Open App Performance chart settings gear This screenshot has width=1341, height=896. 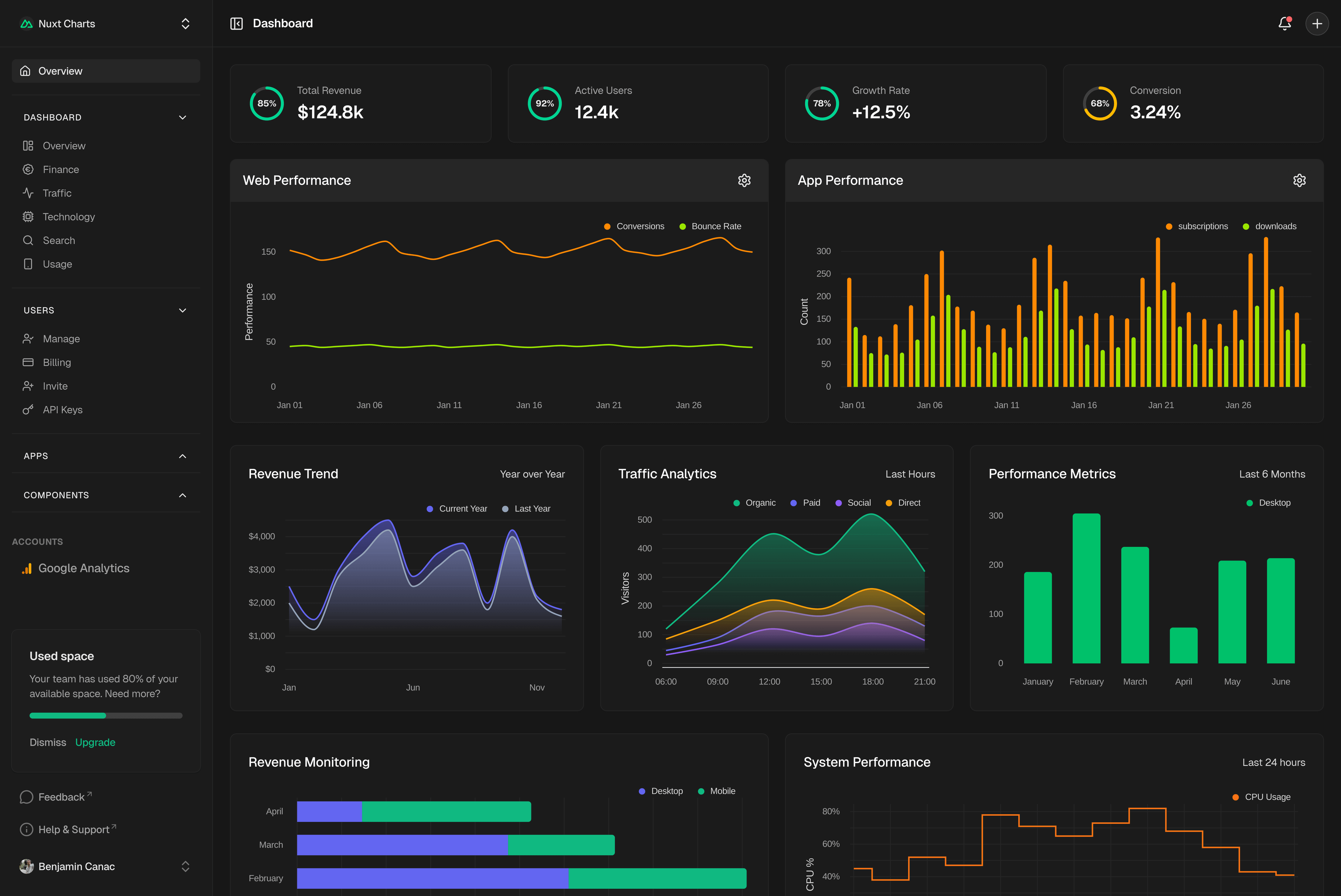click(1299, 180)
